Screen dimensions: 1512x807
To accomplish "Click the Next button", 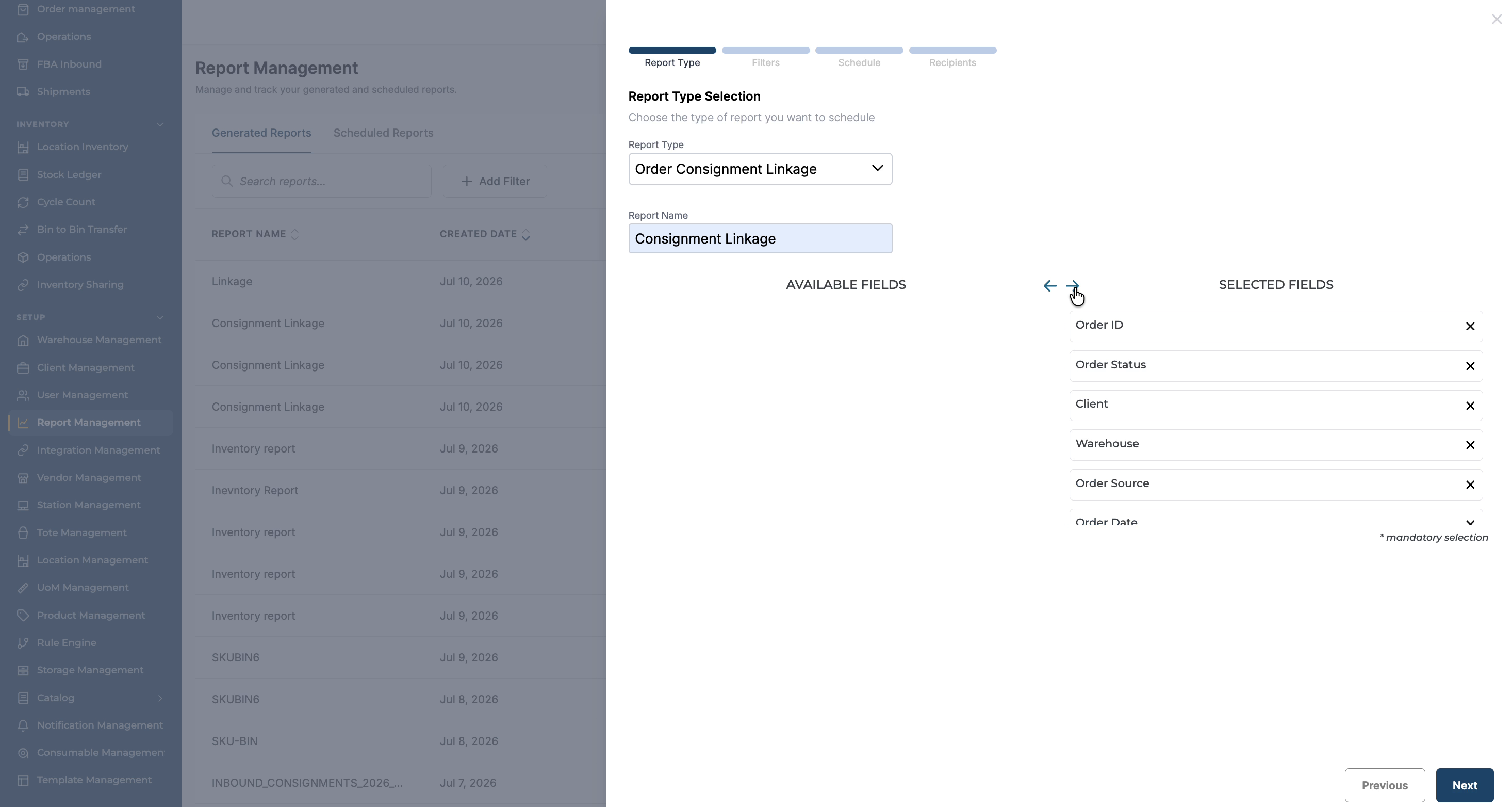I will click(x=1465, y=785).
